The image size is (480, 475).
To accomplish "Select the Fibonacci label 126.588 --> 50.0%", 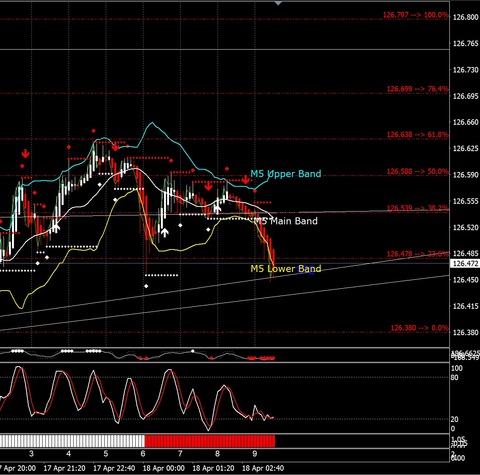I will pyautogui.click(x=417, y=171).
